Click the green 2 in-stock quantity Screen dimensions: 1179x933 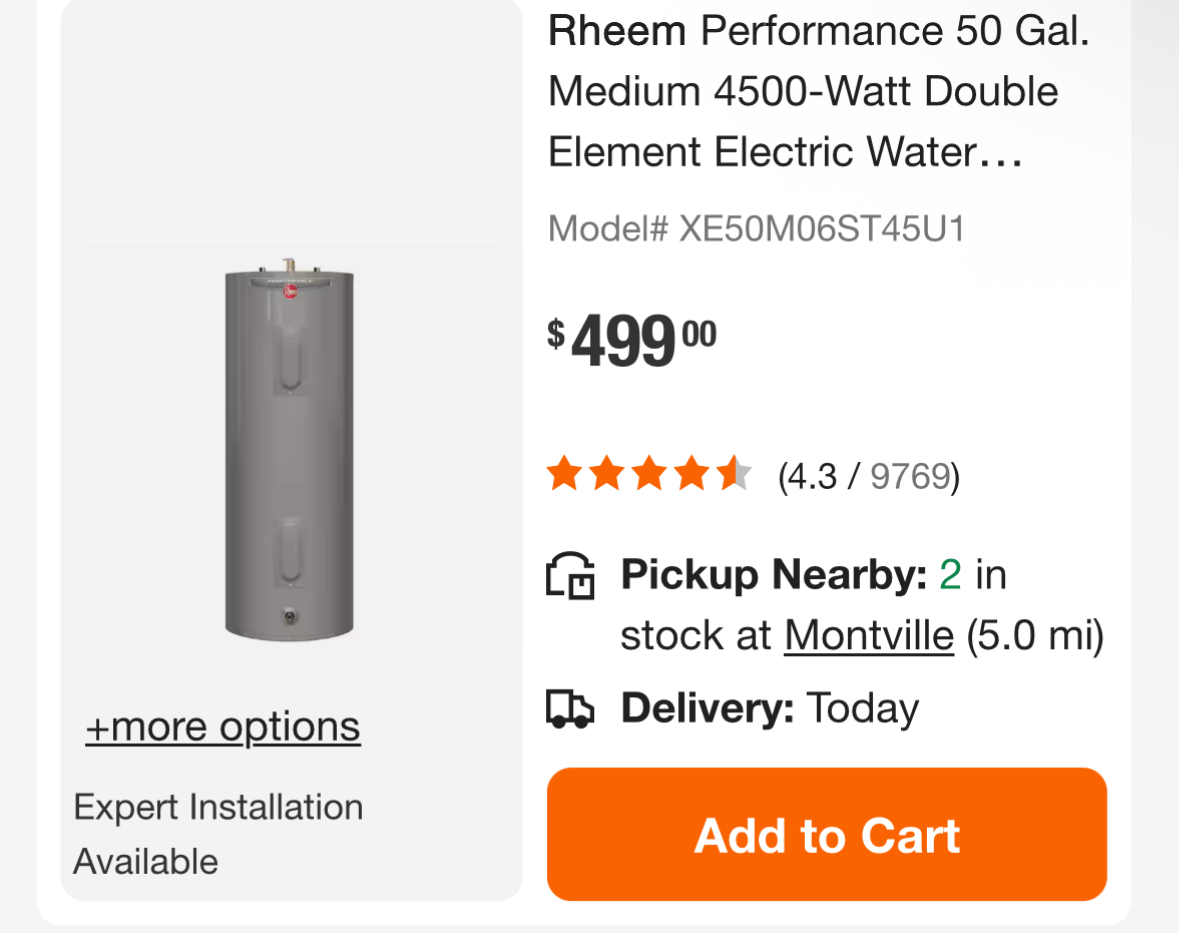pyautogui.click(x=950, y=575)
